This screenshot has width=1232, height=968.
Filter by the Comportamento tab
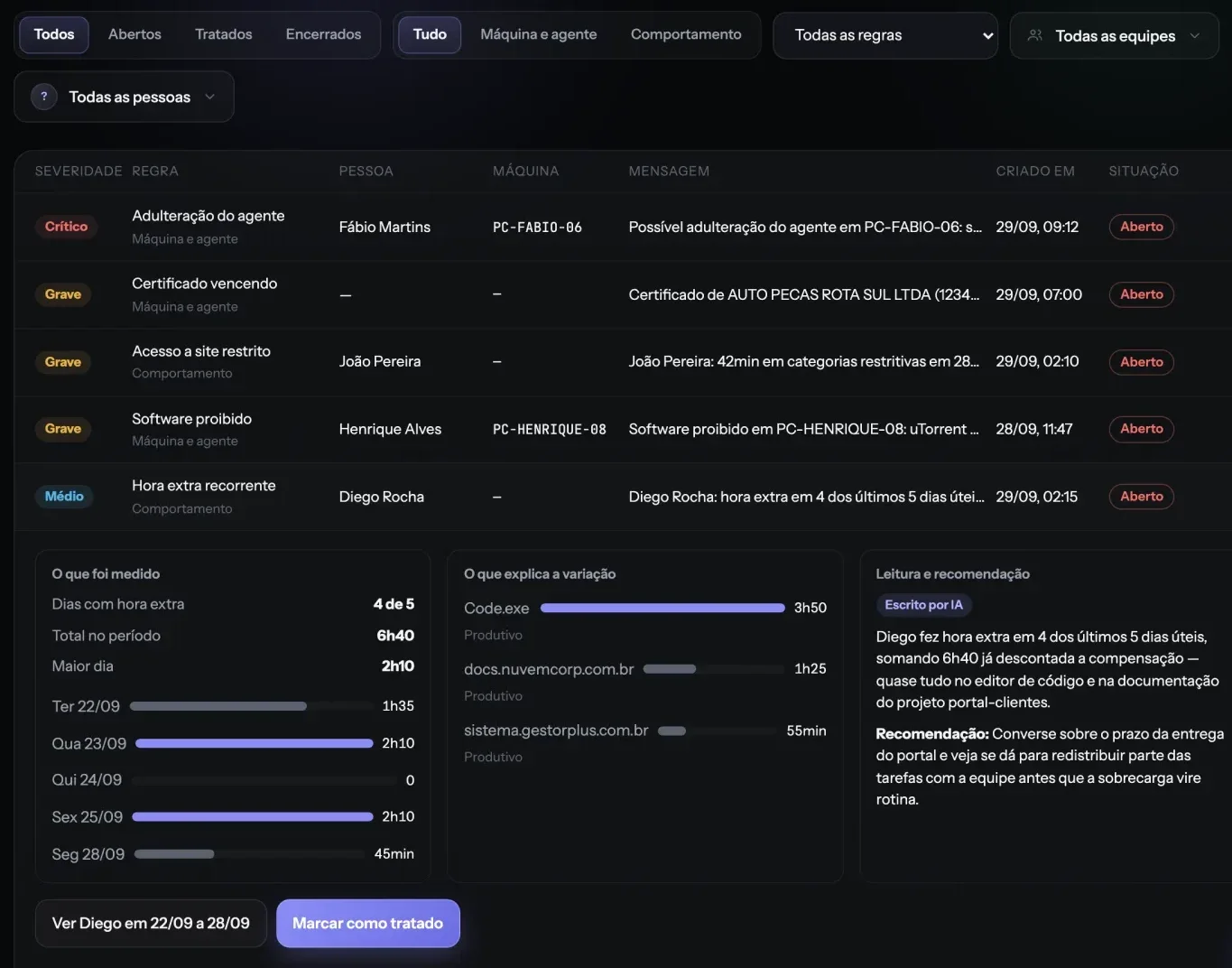coord(686,34)
